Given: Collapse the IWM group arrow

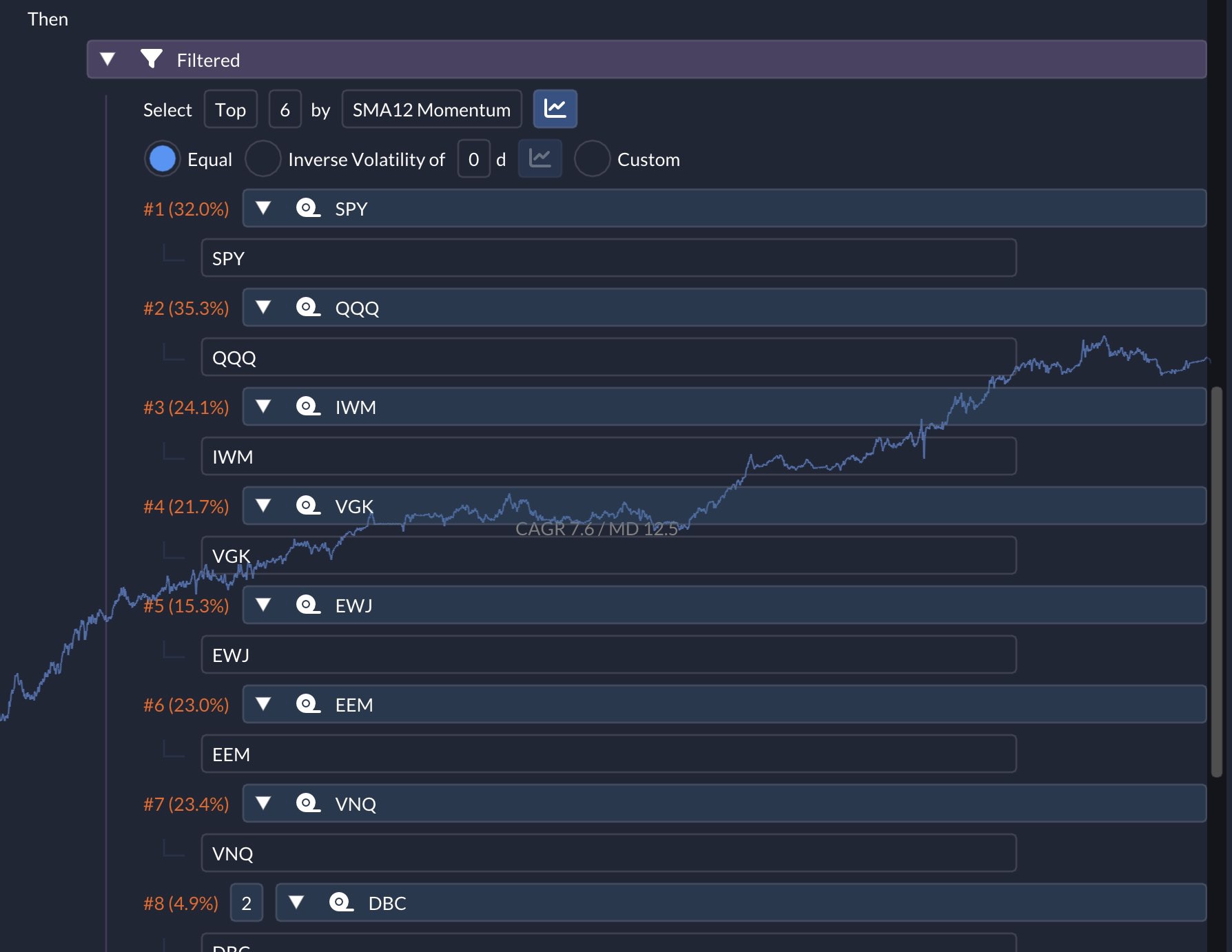Looking at the screenshot, I should coord(263,406).
